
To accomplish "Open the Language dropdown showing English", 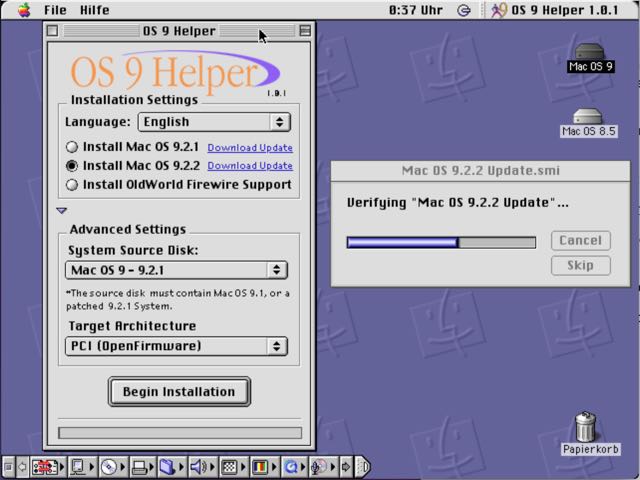I will click(214, 122).
